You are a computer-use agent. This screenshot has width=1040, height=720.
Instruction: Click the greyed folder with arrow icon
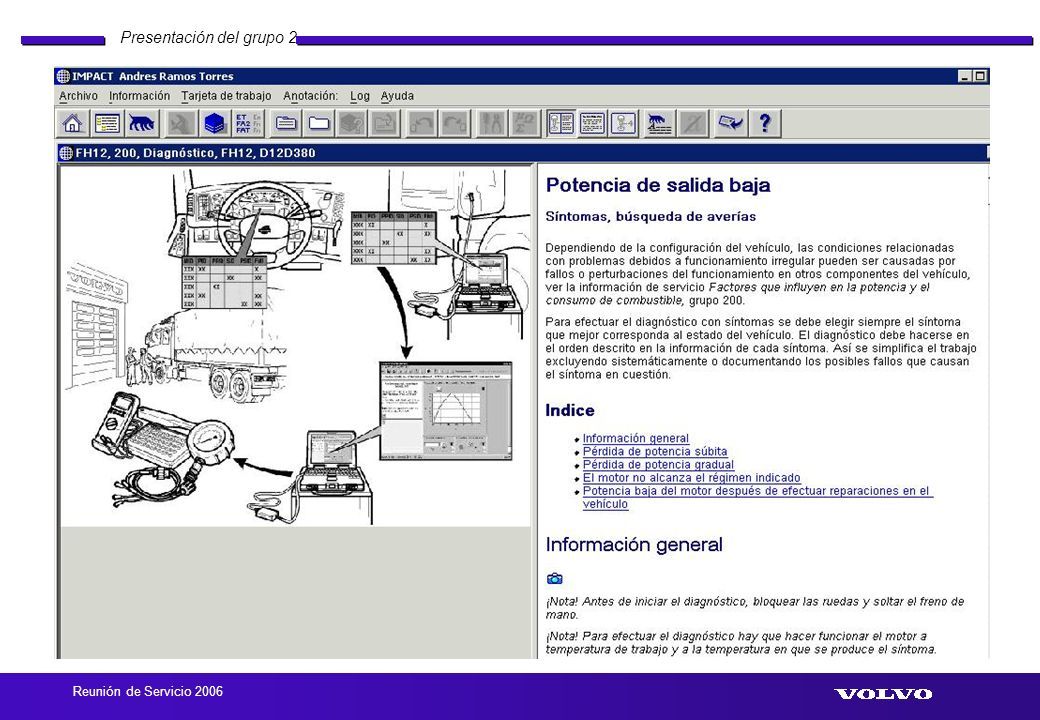click(385, 123)
